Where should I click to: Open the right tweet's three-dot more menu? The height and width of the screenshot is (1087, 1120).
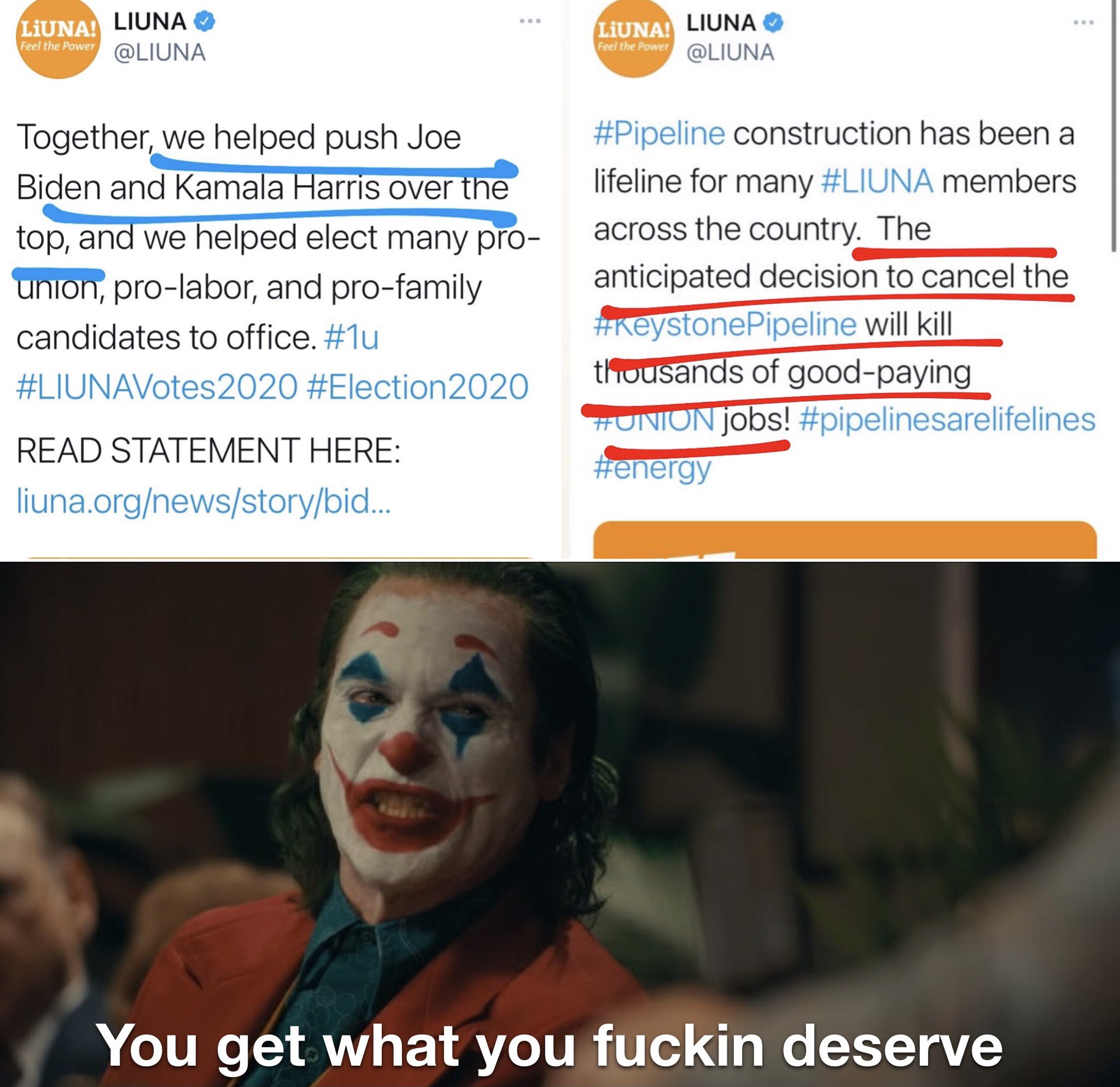click(x=1083, y=22)
